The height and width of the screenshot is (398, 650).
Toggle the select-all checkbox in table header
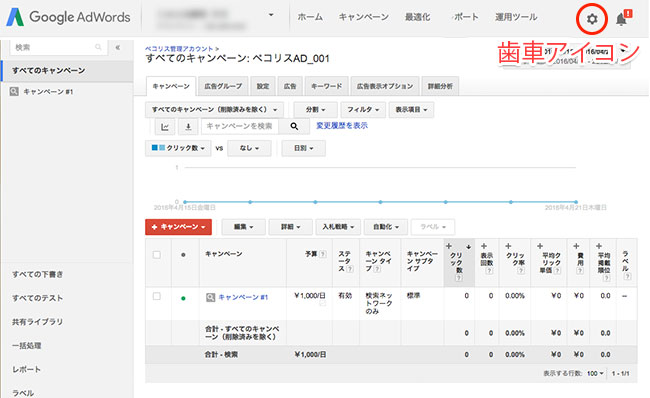[157, 255]
